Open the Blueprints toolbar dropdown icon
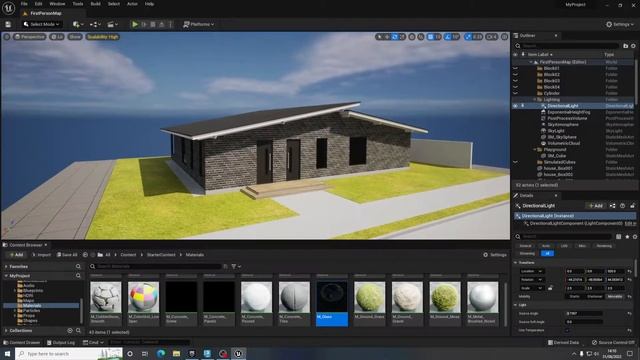The height and width of the screenshot is (360, 640). (95, 24)
